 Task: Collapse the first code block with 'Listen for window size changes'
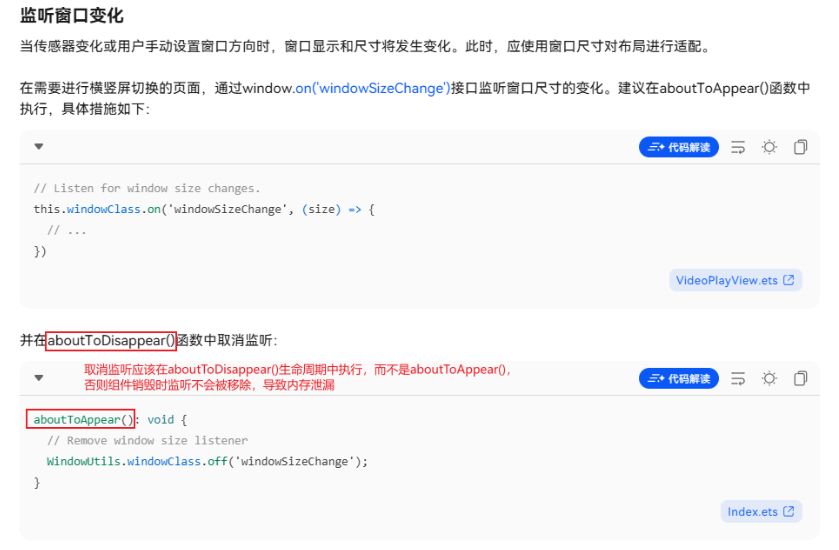(39, 147)
